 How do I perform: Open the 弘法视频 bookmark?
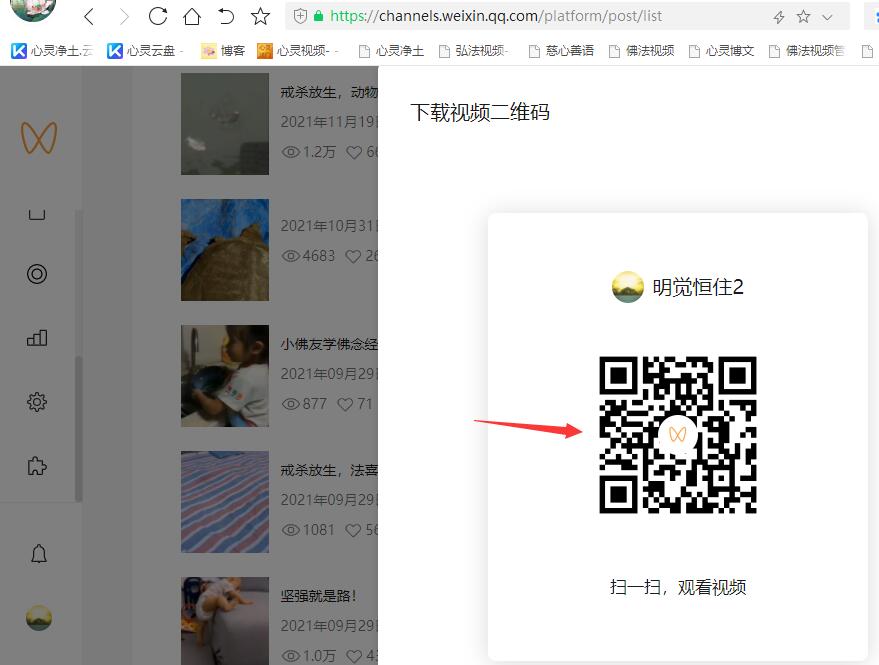click(x=473, y=51)
